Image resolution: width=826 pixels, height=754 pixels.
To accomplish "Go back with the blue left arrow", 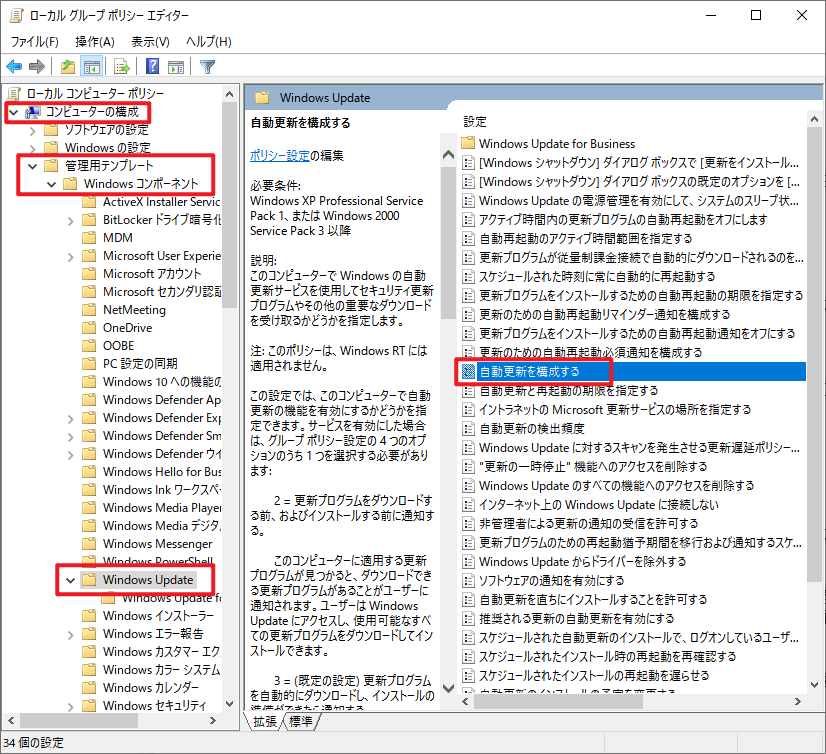I will [14, 66].
